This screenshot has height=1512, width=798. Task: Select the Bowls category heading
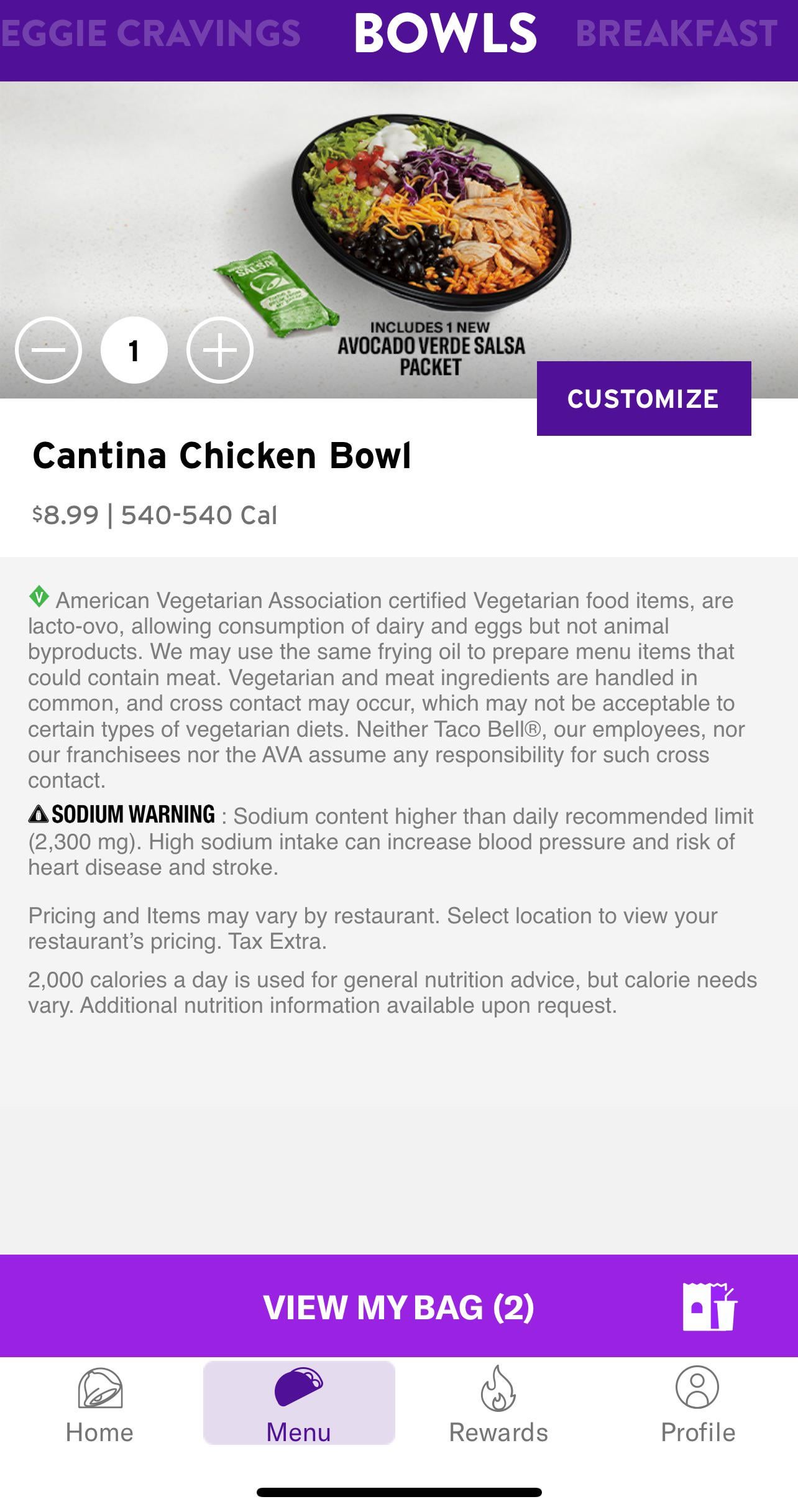(445, 34)
